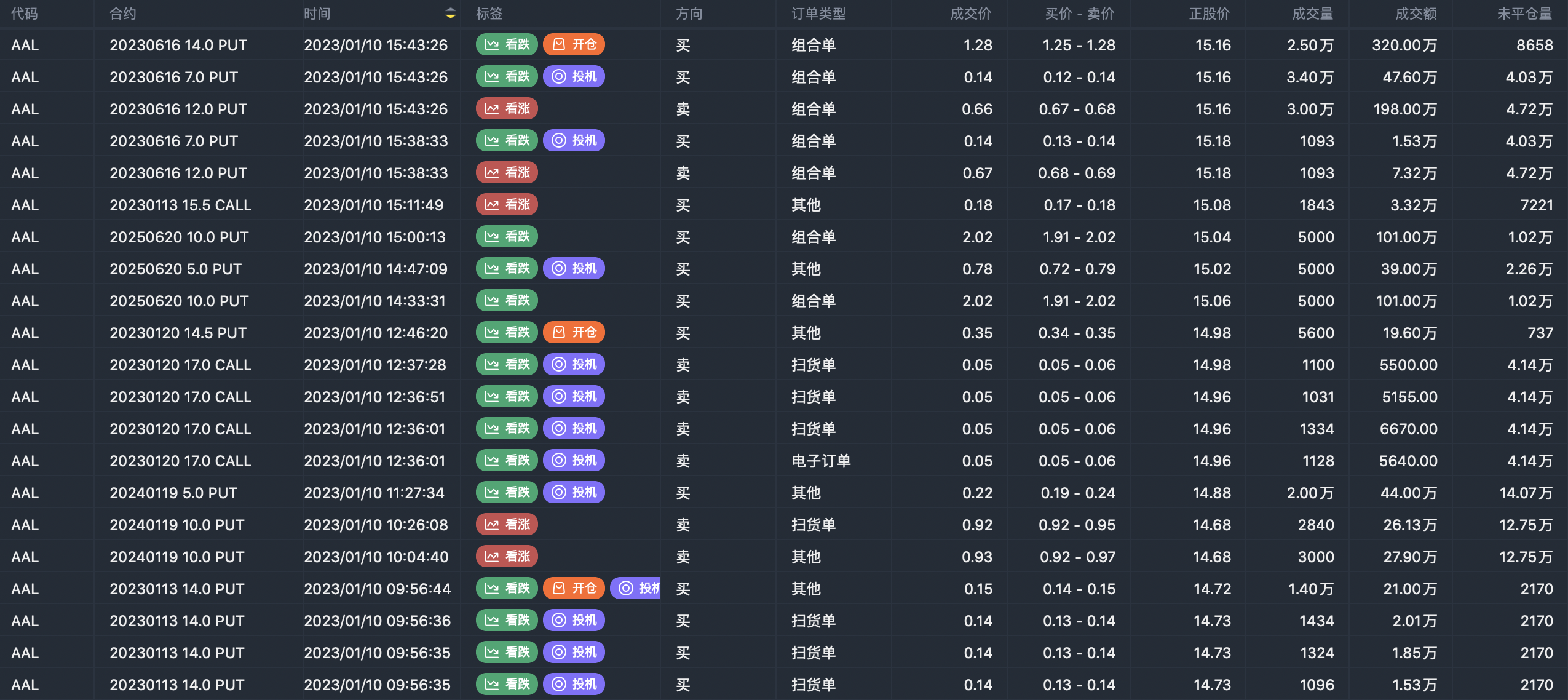The height and width of the screenshot is (700, 1568).
Task: Click the 成交额 column header
Action: tap(1416, 14)
